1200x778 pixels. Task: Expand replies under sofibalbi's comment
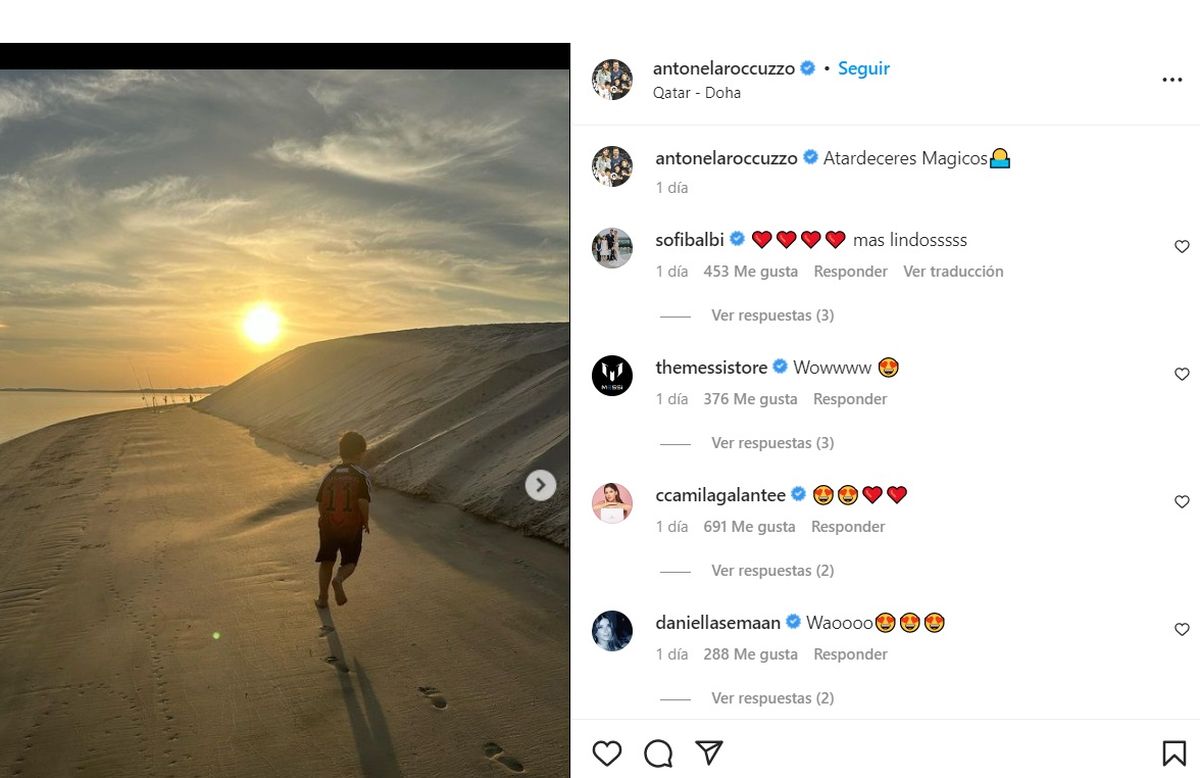772,315
